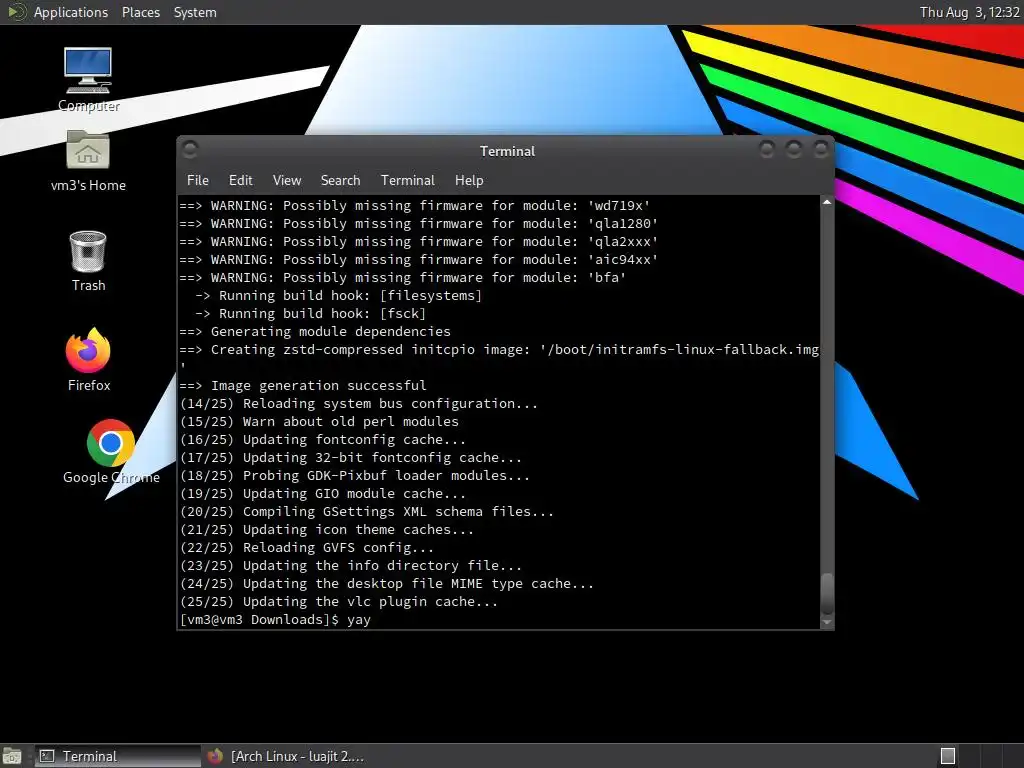Open the Terminal File menu
1024x768 pixels.
[x=198, y=180]
